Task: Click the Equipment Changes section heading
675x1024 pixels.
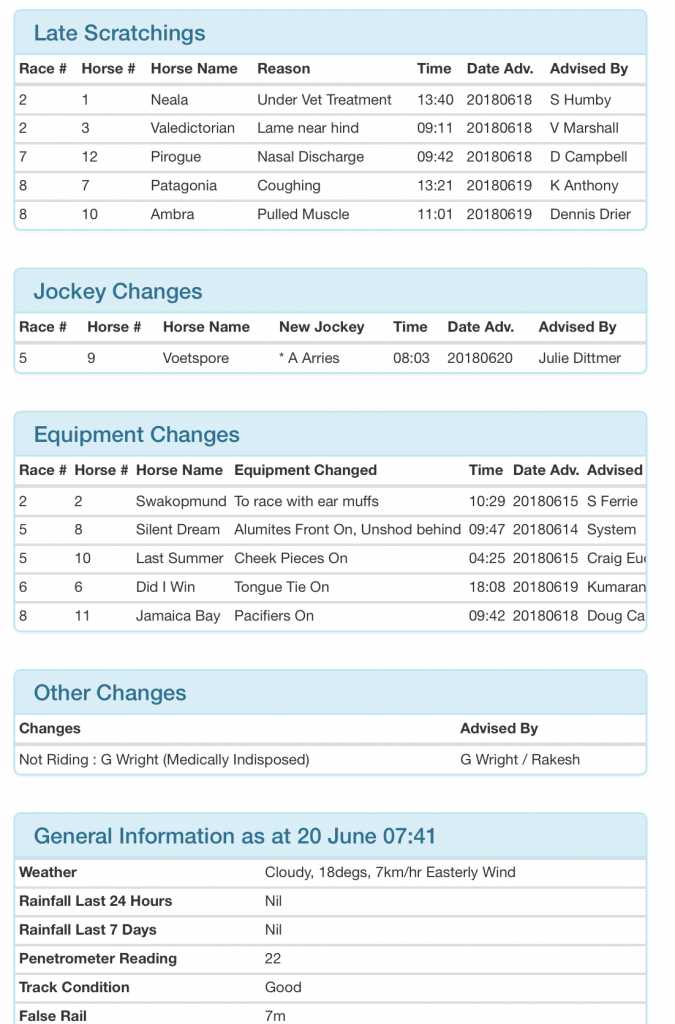Action: [137, 435]
